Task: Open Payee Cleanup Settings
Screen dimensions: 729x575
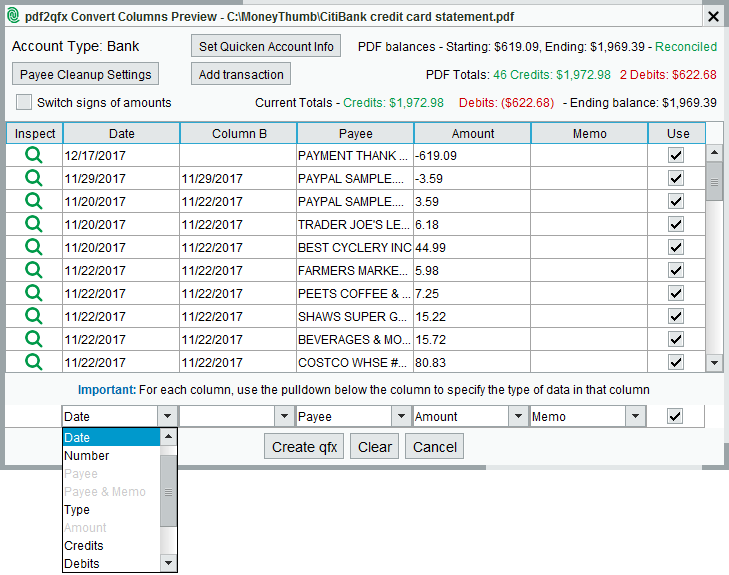Action: pos(86,74)
